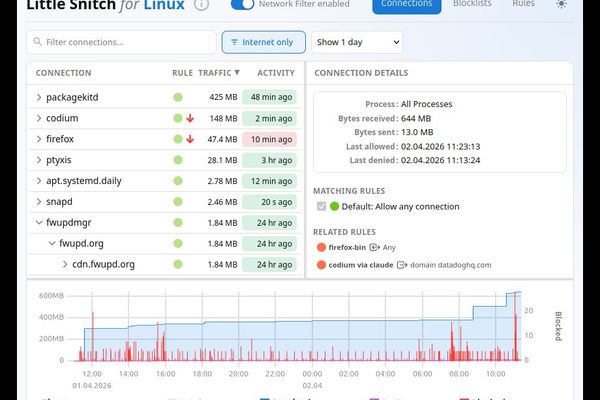The height and width of the screenshot is (400, 600).
Task: Select the 'Bytes received: 644 MB' value
Action: coord(416,119)
